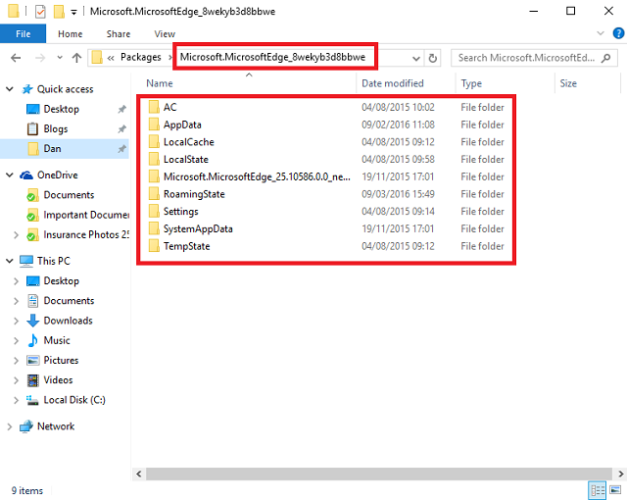Go back using the Back arrow
This screenshot has height=500, width=627.
click(x=16, y=58)
